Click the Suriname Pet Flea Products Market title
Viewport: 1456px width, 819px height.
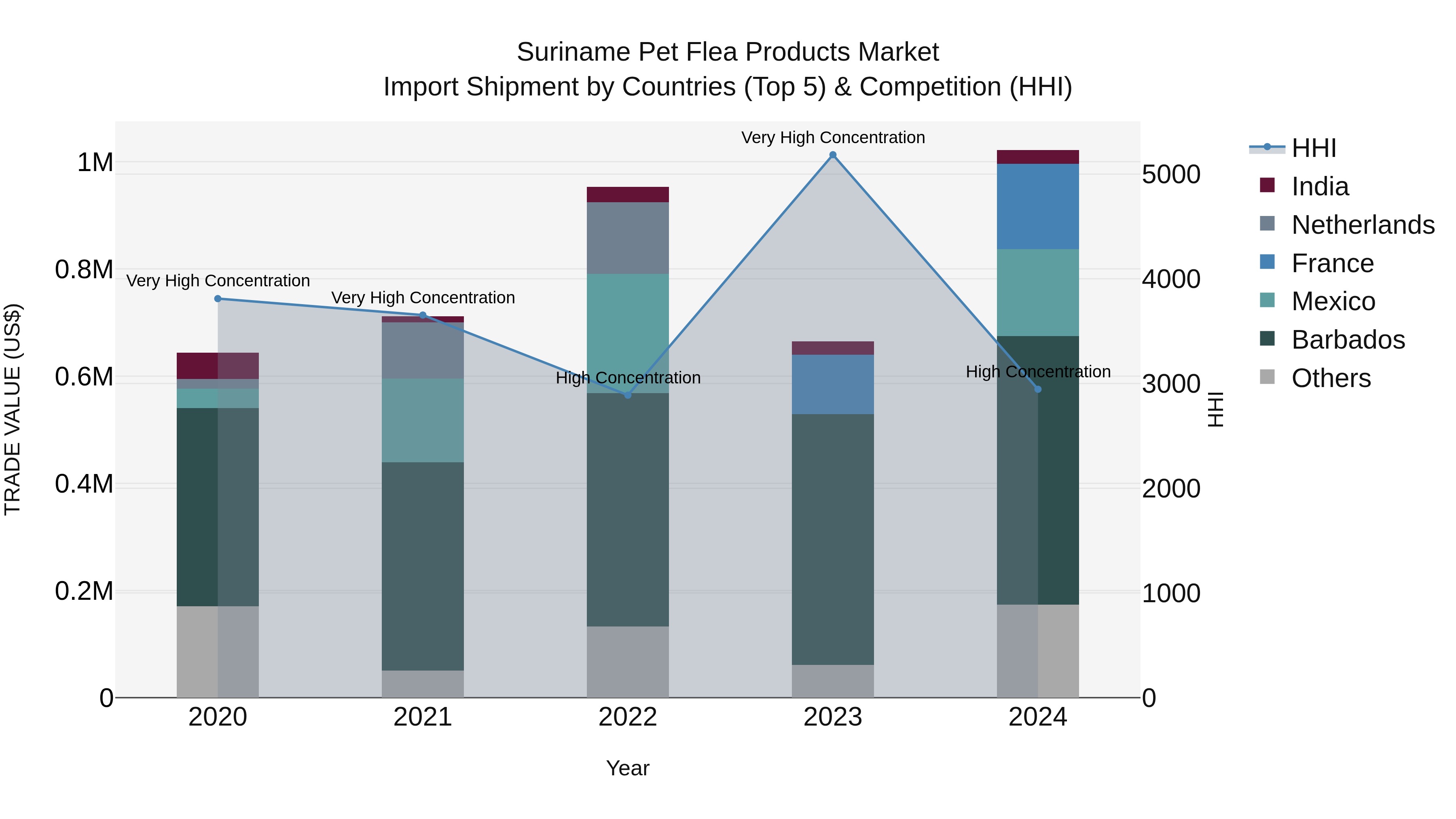click(x=728, y=52)
